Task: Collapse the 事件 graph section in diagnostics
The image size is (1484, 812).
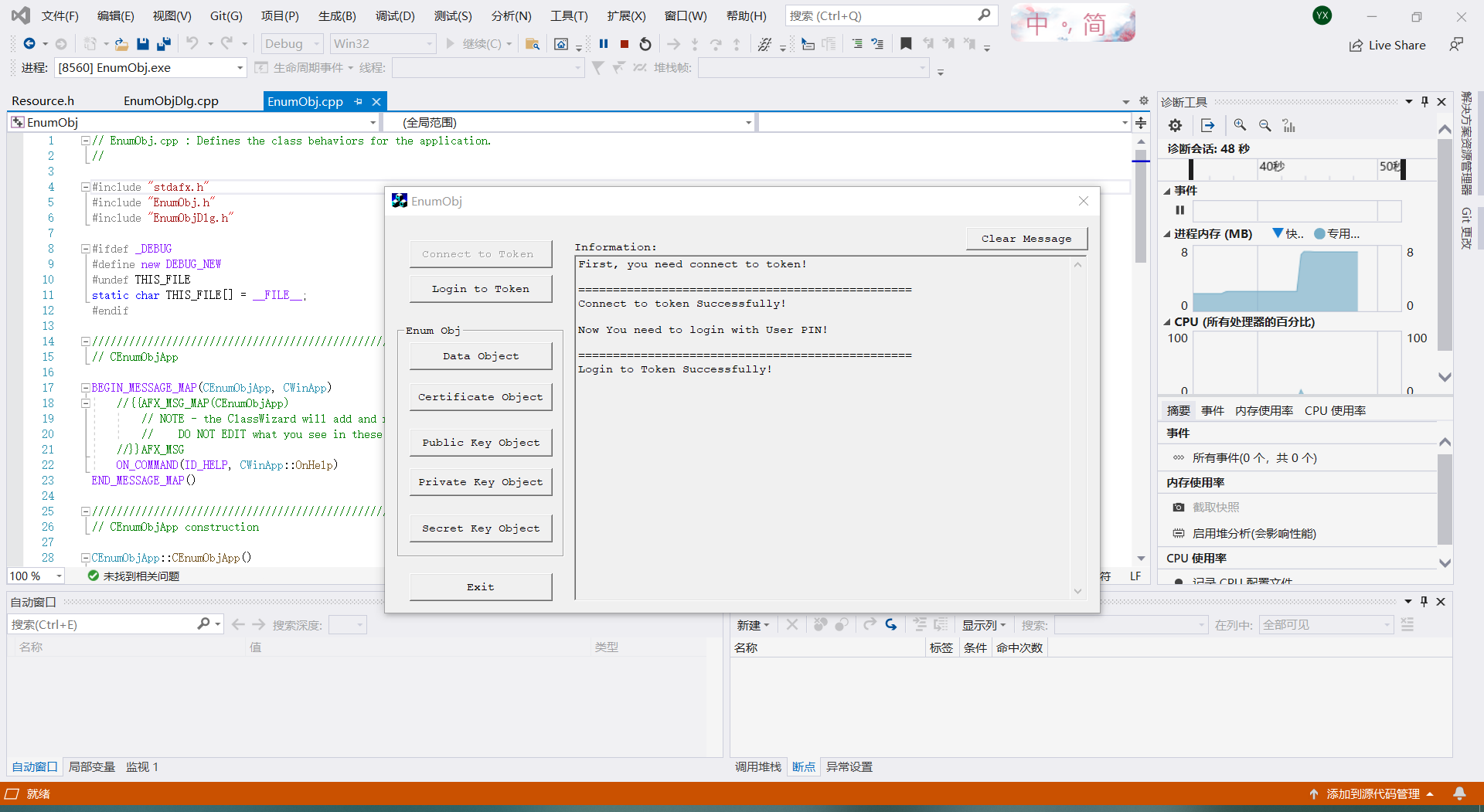Action: 1167,191
